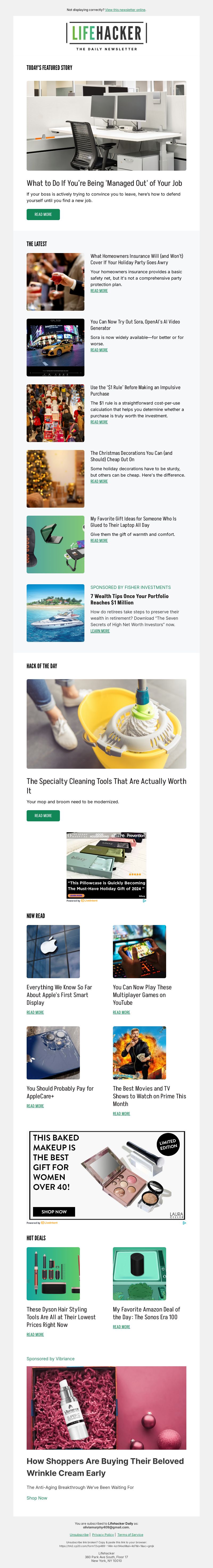
Task: Click Learn More under Fisher Investments ad
Action: (100, 630)
